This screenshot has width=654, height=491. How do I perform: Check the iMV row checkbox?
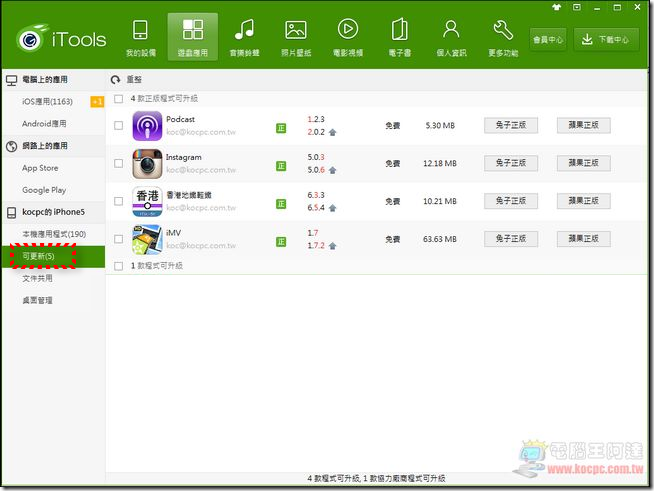[x=118, y=239]
